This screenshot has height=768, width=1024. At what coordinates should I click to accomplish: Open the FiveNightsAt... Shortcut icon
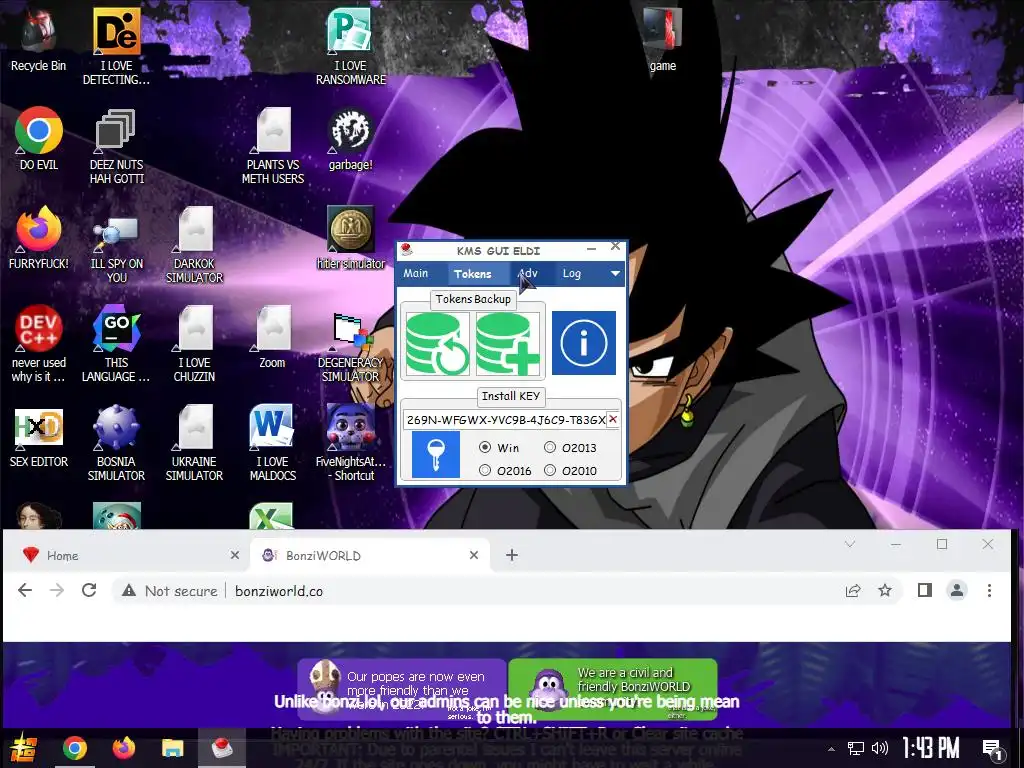click(x=351, y=443)
